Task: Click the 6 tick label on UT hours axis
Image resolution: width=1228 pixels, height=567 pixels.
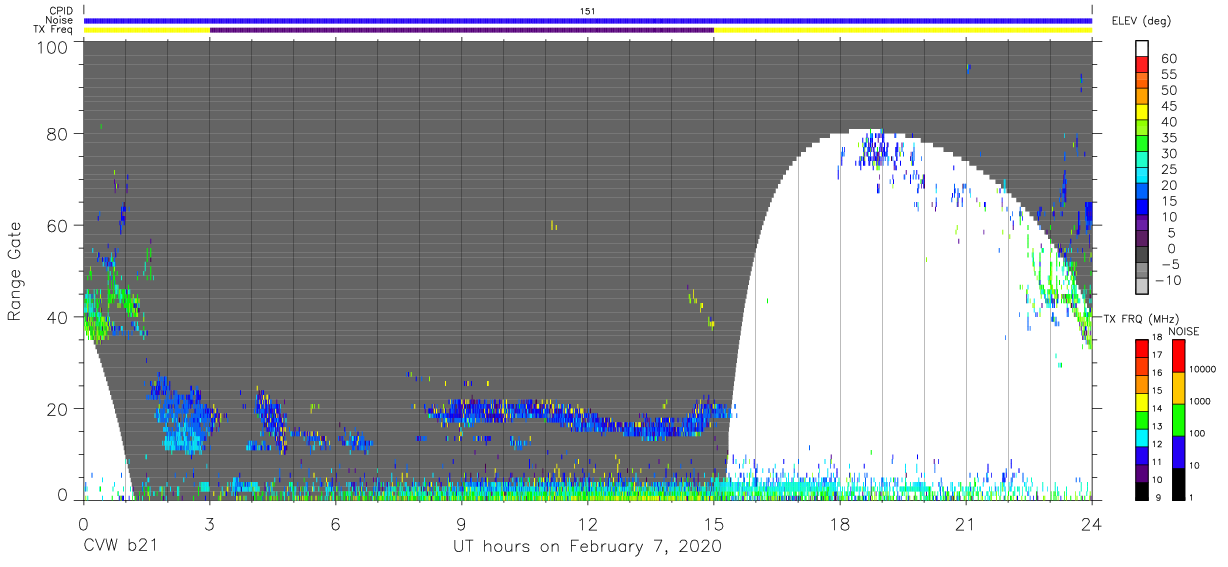Action: (335, 524)
